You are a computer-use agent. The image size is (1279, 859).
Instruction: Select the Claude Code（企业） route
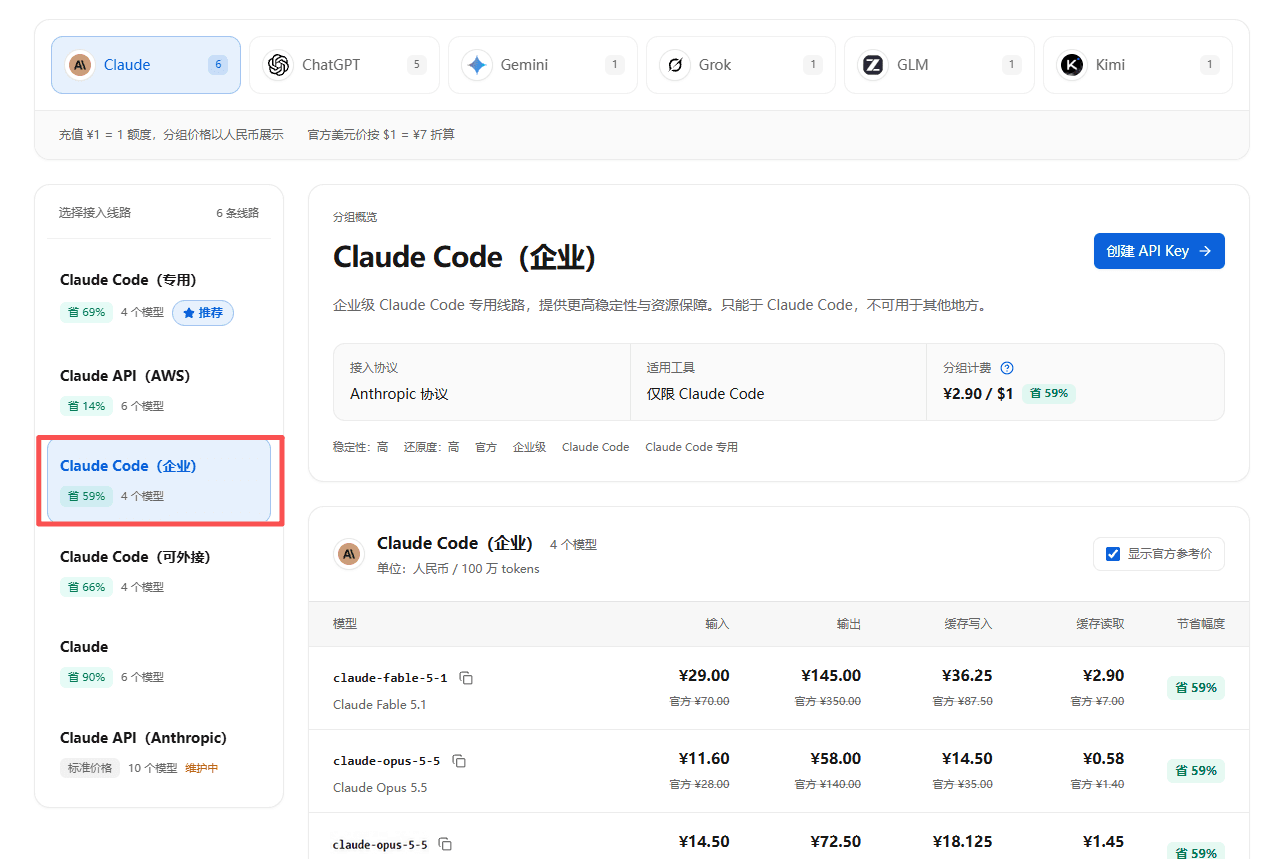click(159, 481)
